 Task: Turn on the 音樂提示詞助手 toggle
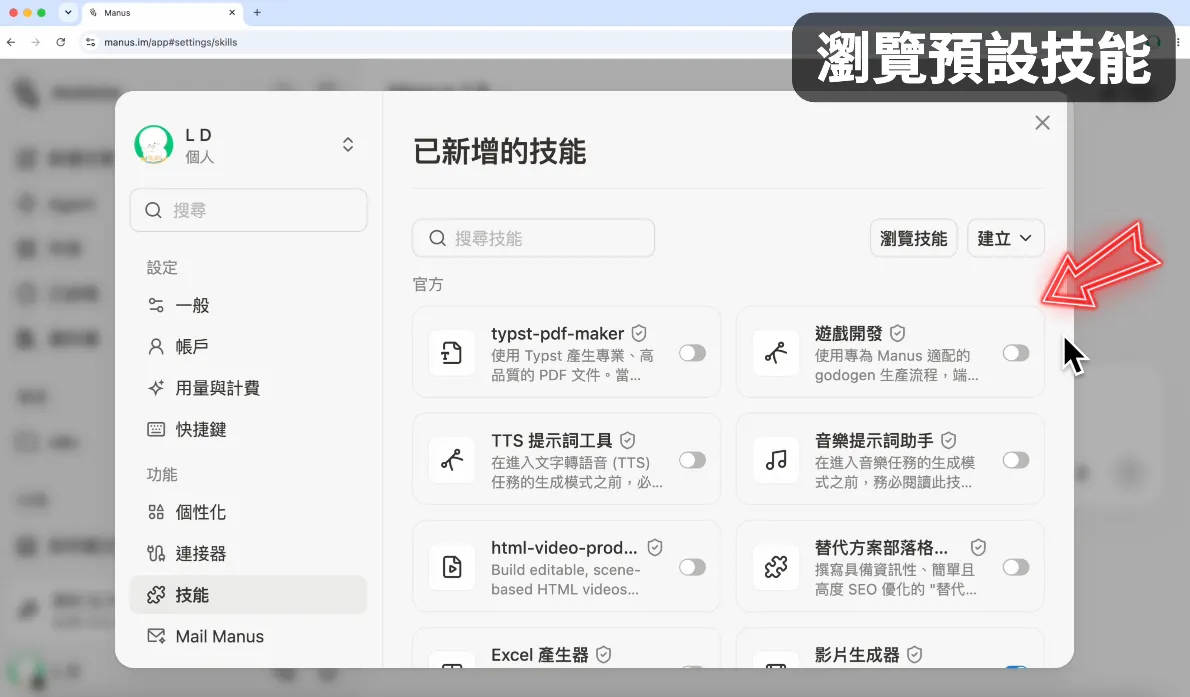pyautogui.click(x=1016, y=460)
